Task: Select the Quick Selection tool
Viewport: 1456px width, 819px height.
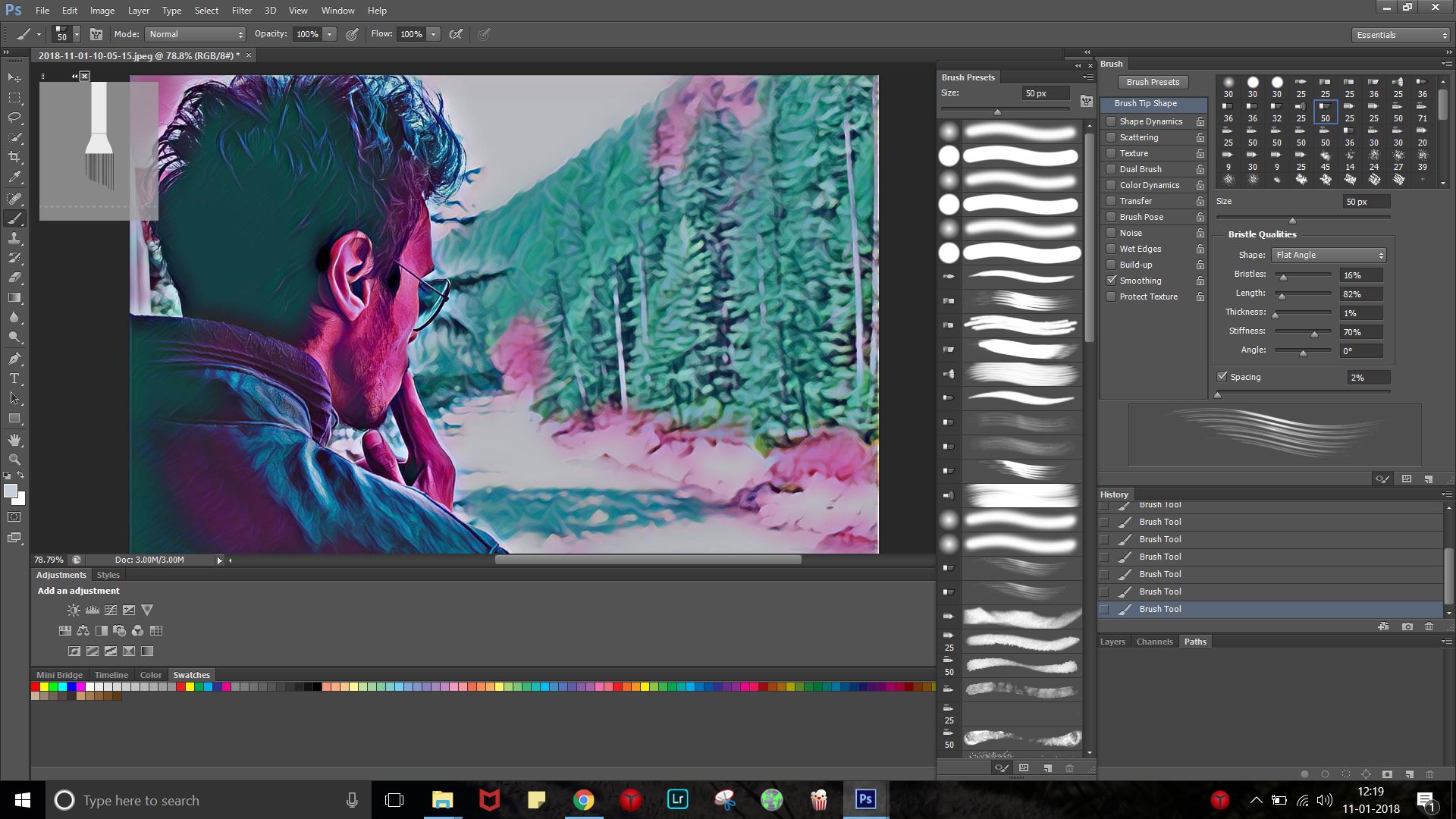Action: tap(14, 137)
